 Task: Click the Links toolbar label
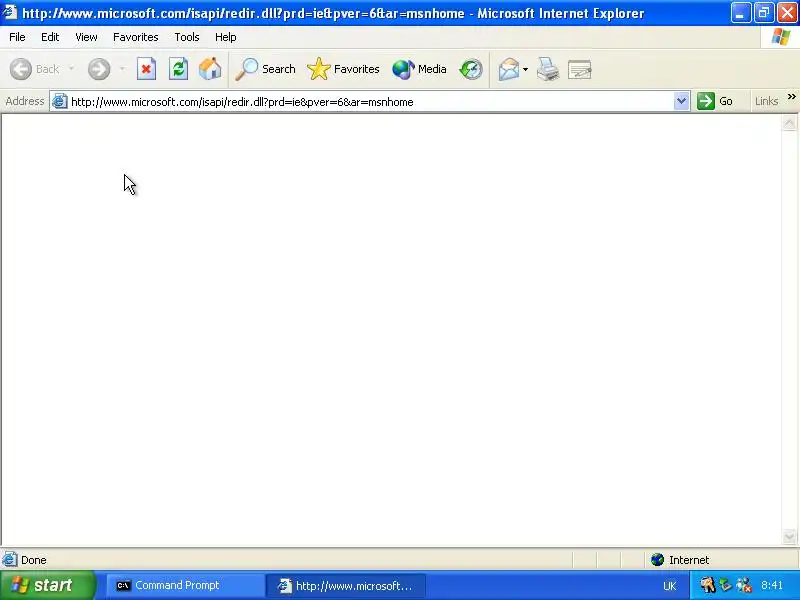coord(766,101)
